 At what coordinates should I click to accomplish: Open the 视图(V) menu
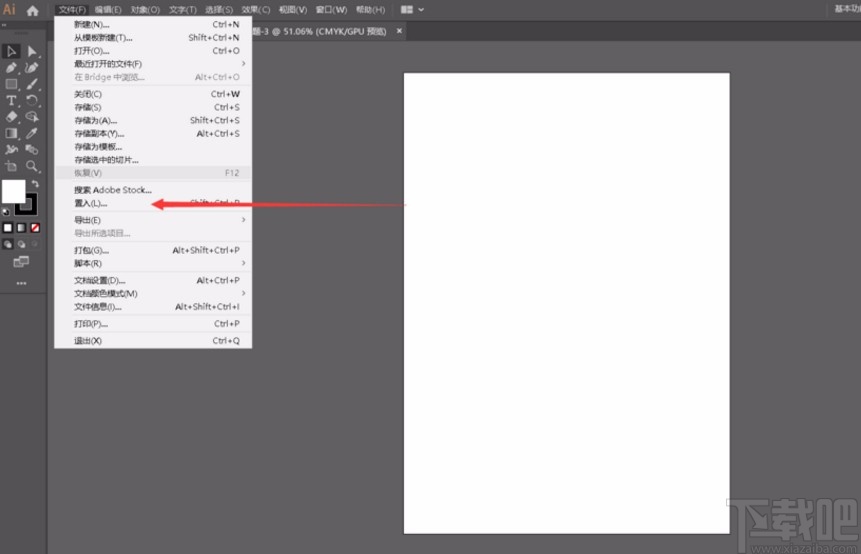[293, 10]
